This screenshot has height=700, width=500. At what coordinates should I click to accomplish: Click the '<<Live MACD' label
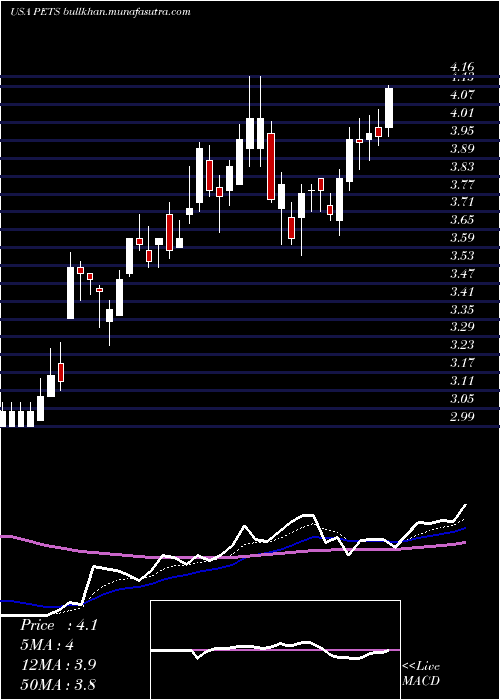coord(421,674)
